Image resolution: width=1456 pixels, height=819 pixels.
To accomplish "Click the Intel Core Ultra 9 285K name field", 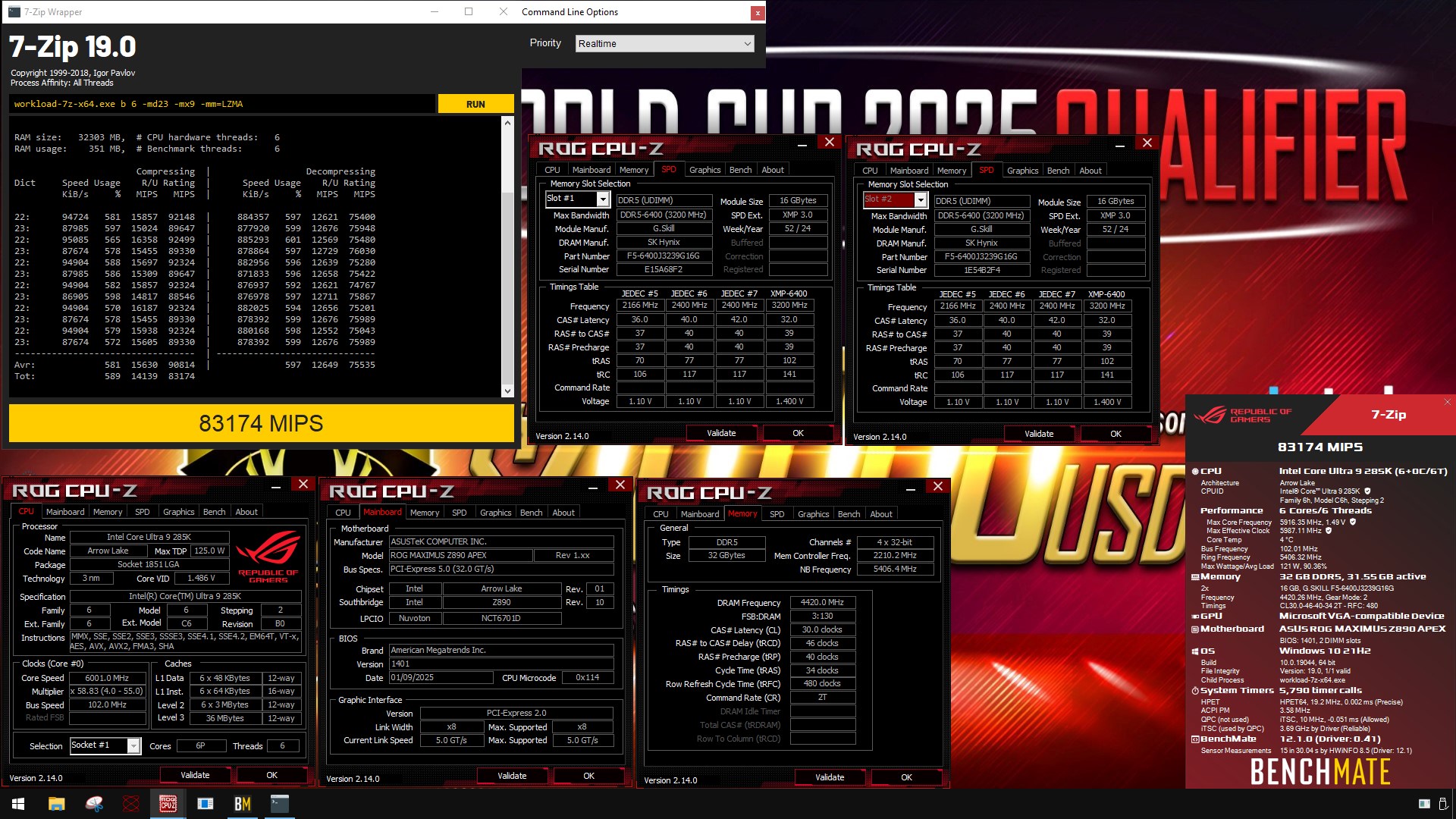I will (149, 537).
